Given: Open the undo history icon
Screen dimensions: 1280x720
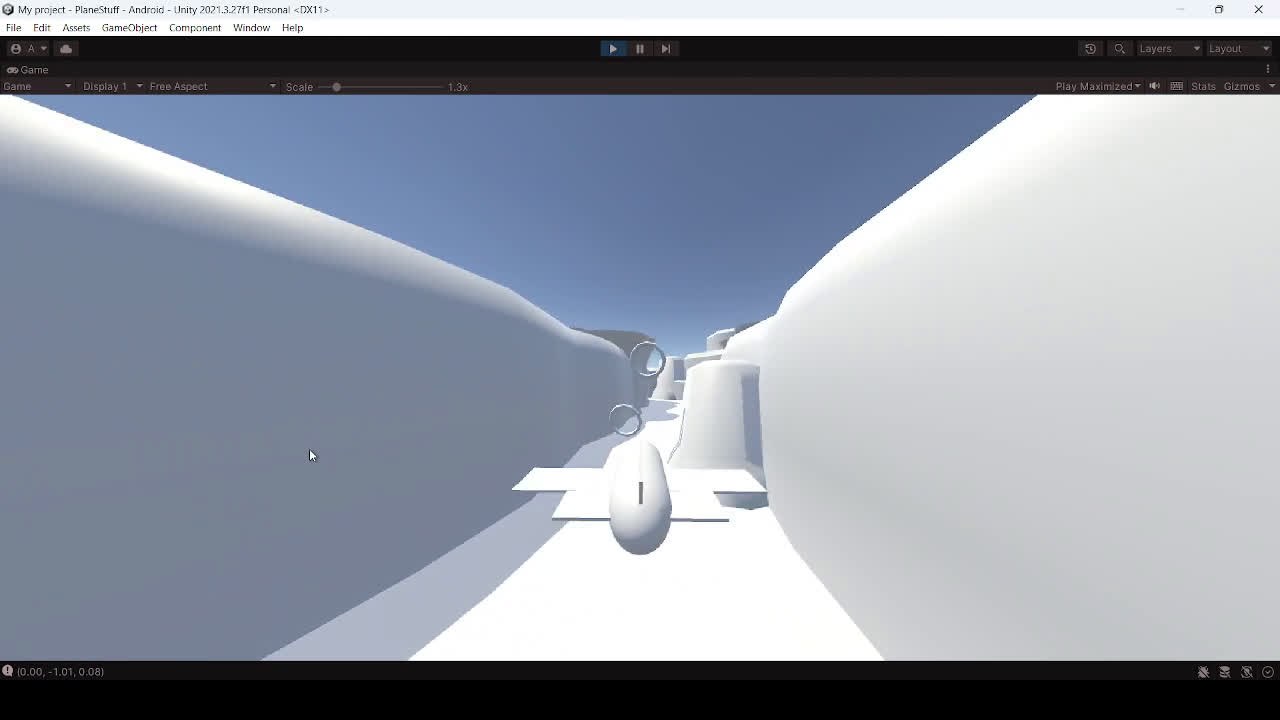Looking at the screenshot, I should pos(1090,48).
